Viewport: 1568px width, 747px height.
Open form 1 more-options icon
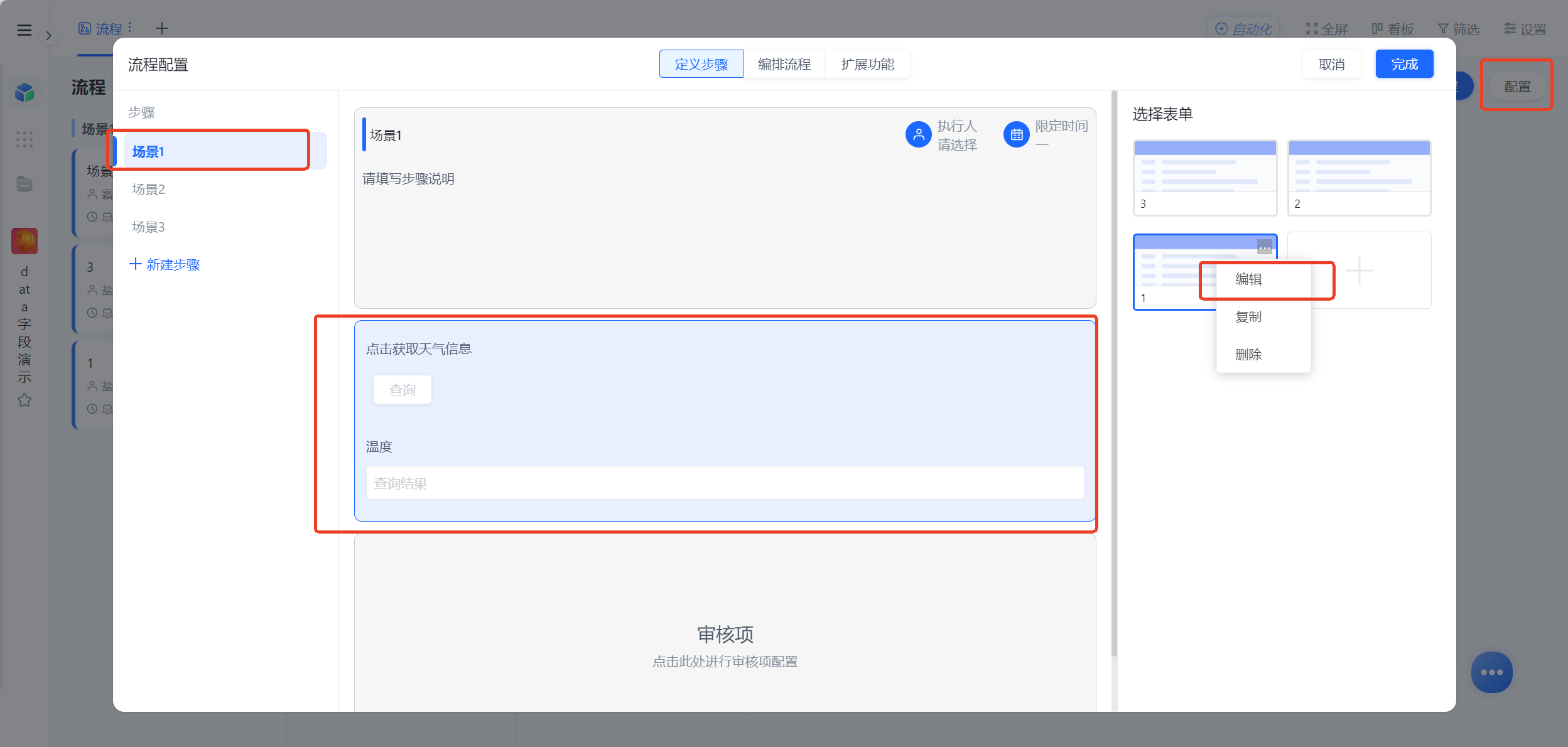[1264, 247]
